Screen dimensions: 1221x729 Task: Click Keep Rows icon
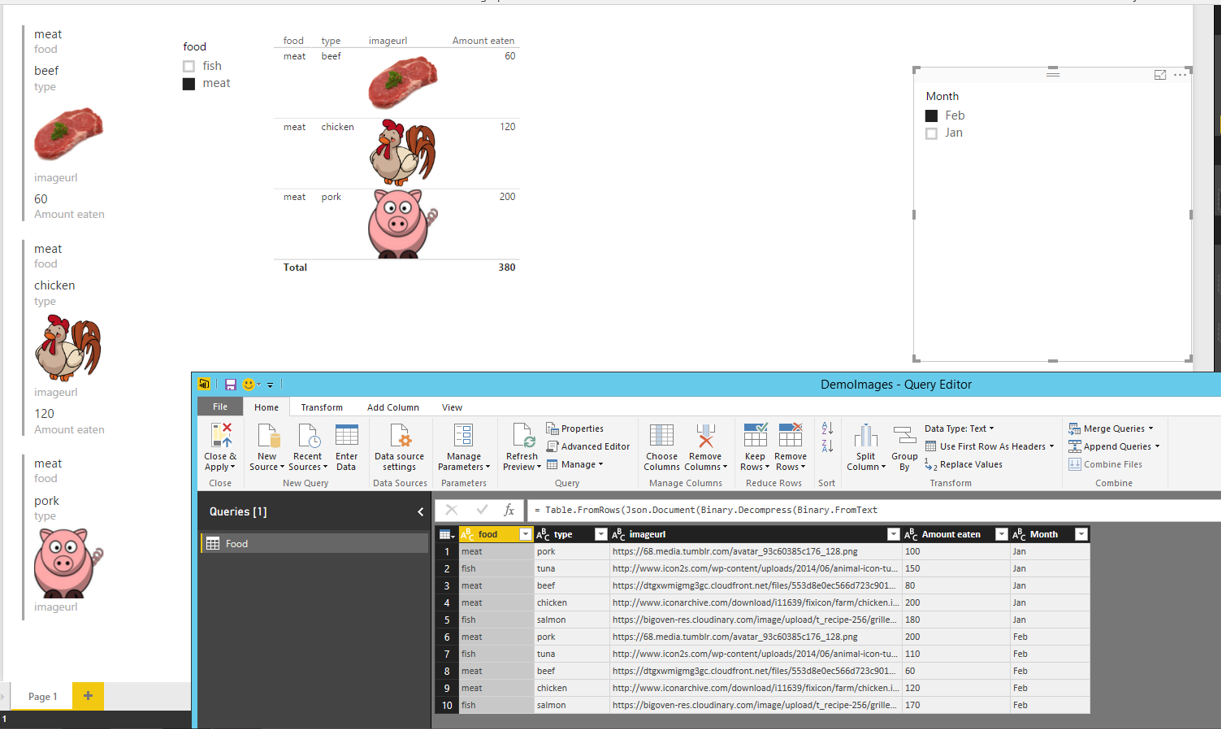pyautogui.click(x=755, y=436)
